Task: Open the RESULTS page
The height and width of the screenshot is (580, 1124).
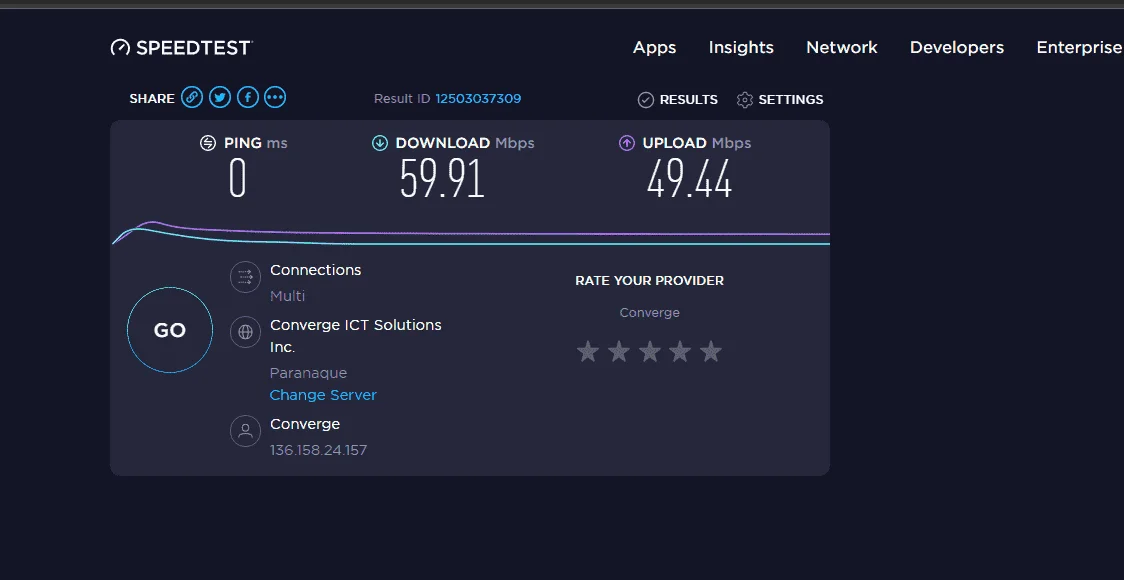Action: (x=688, y=100)
